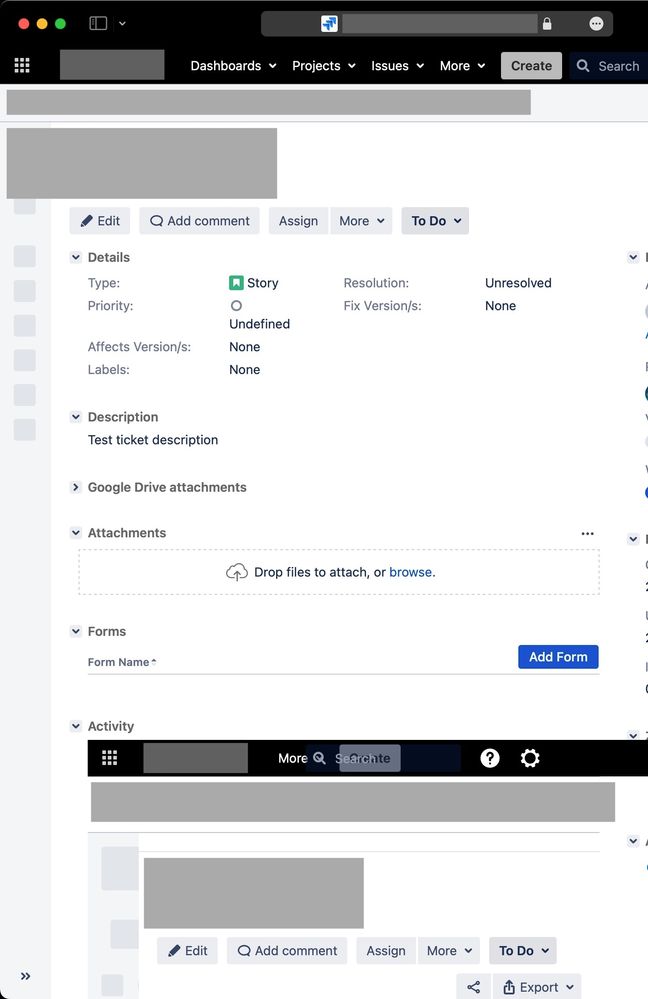Click the Undefined priority circle icon
Screen dimensions: 648x999
(236, 305)
